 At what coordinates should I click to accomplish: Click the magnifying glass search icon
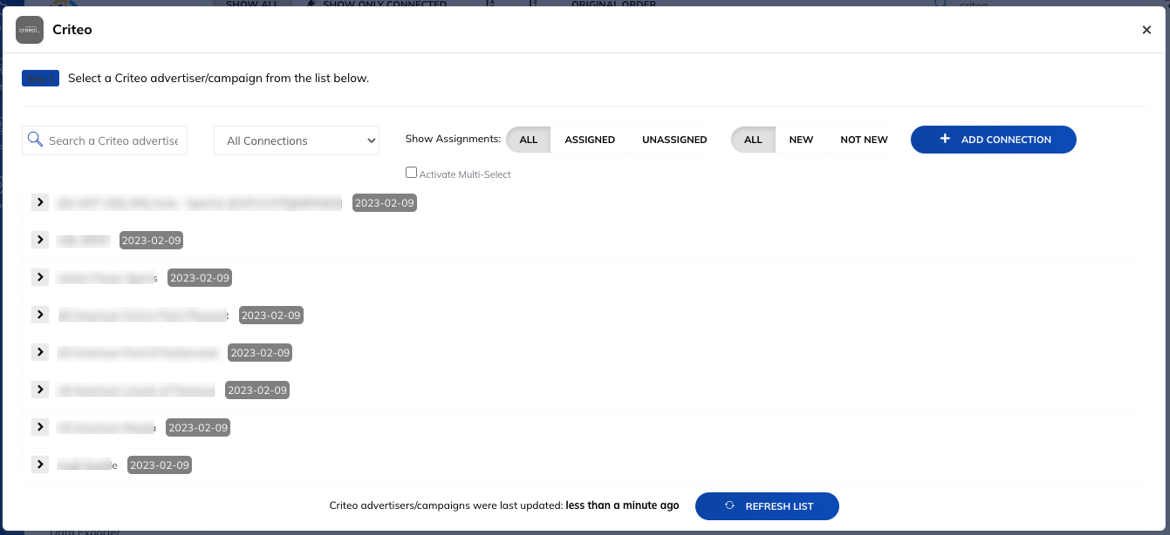pos(34,140)
